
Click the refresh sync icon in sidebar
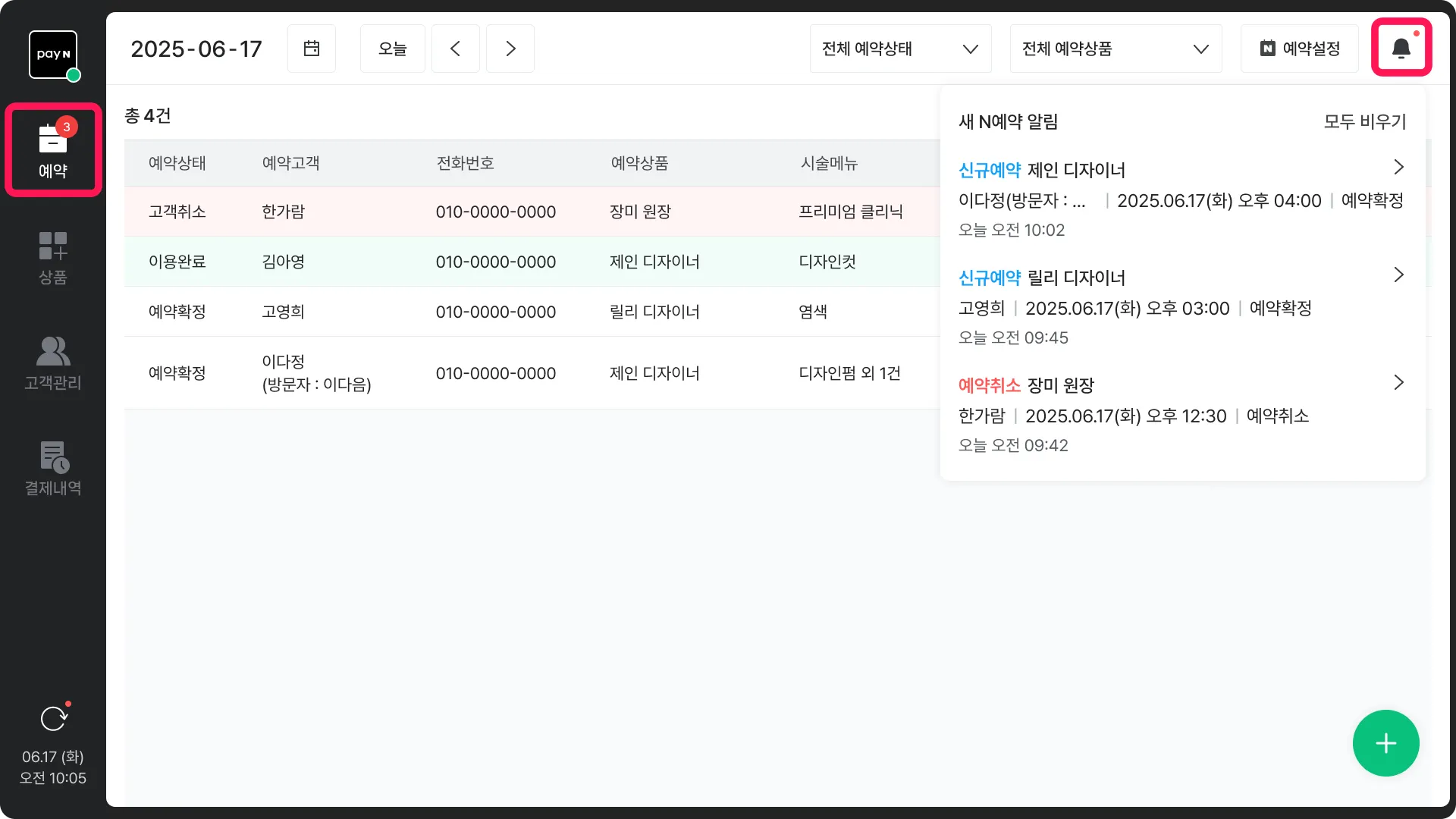tap(53, 718)
